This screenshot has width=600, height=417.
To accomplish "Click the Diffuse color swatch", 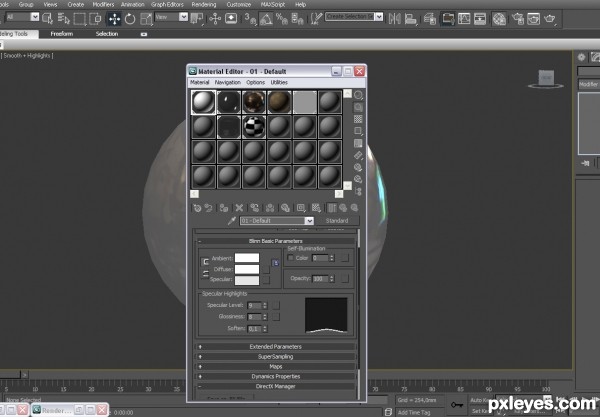I will pyautogui.click(x=247, y=269).
